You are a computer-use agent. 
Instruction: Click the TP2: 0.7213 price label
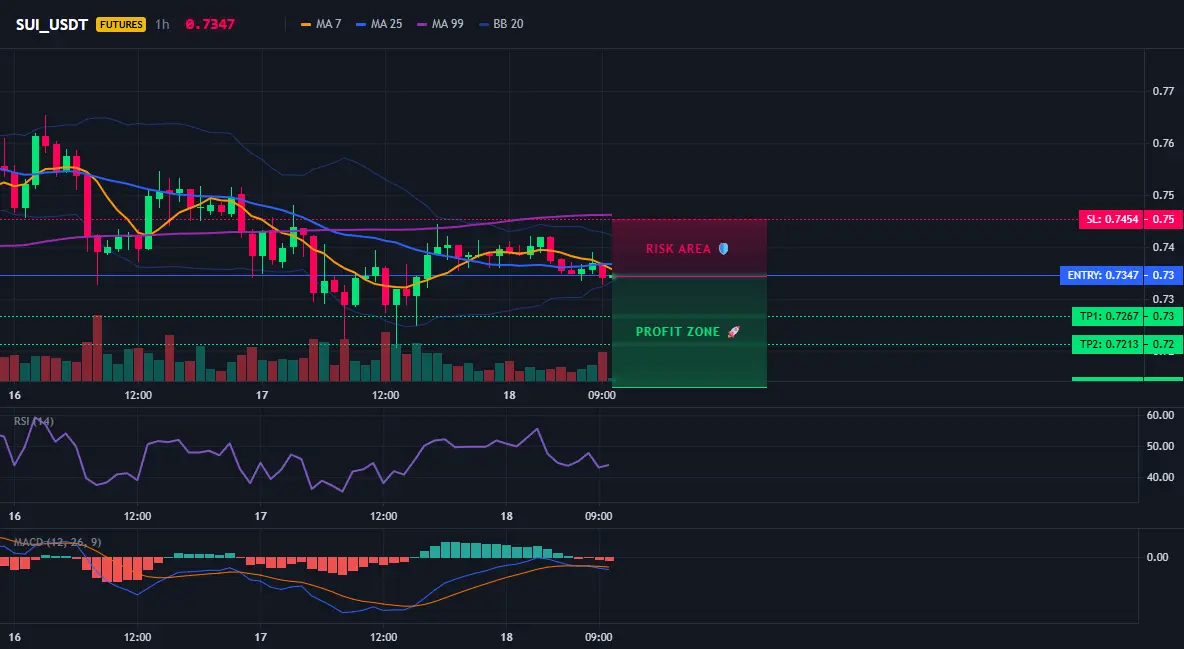tap(1108, 345)
